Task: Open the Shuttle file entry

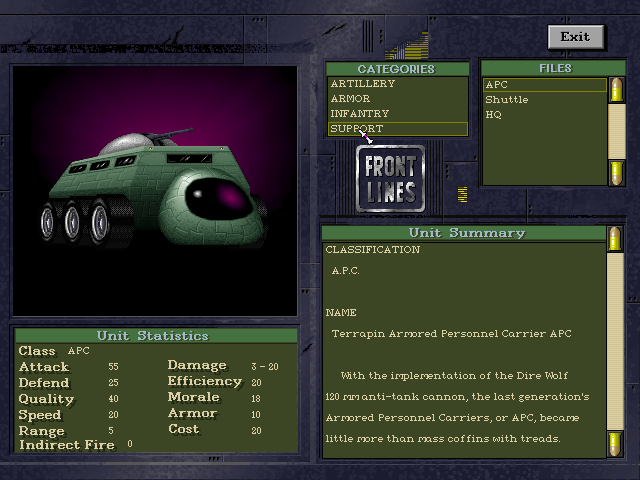Action: pyautogui.click(x=545, y=100)
